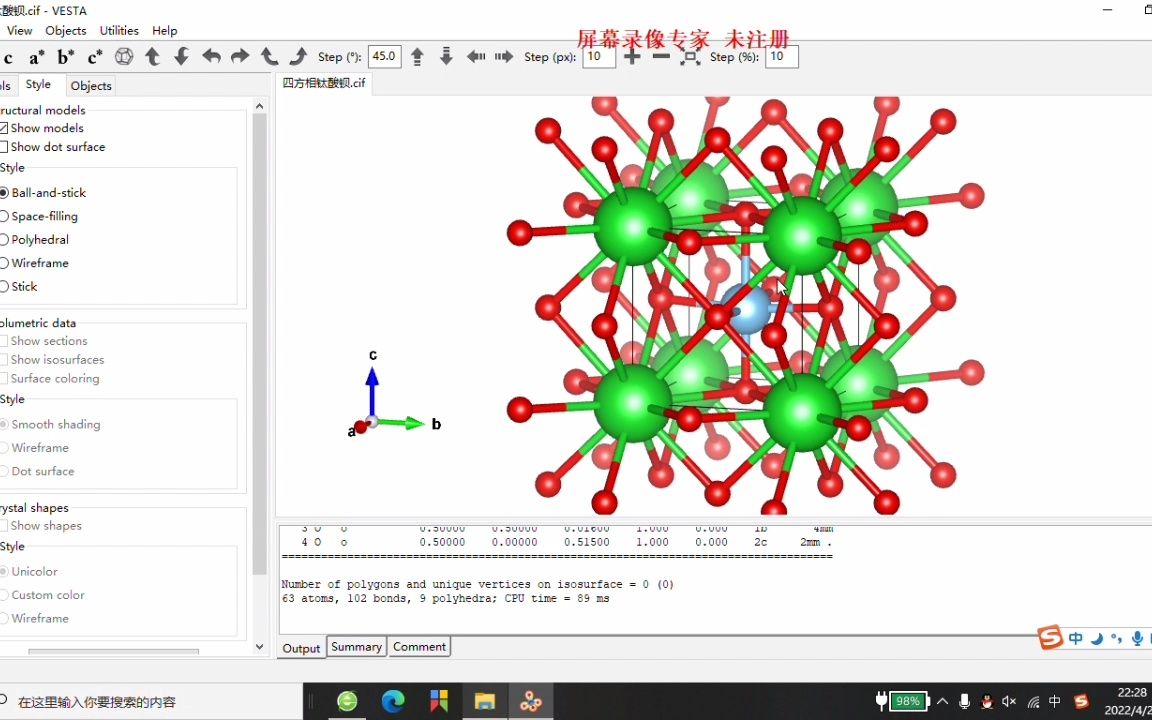The height and width of the screenshot is (720, 1152).
Task: Zoom in with the plus icon
Action: 632,57
